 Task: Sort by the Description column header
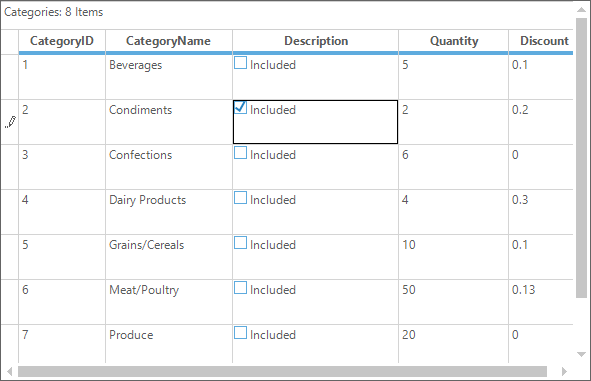[315, 41]
